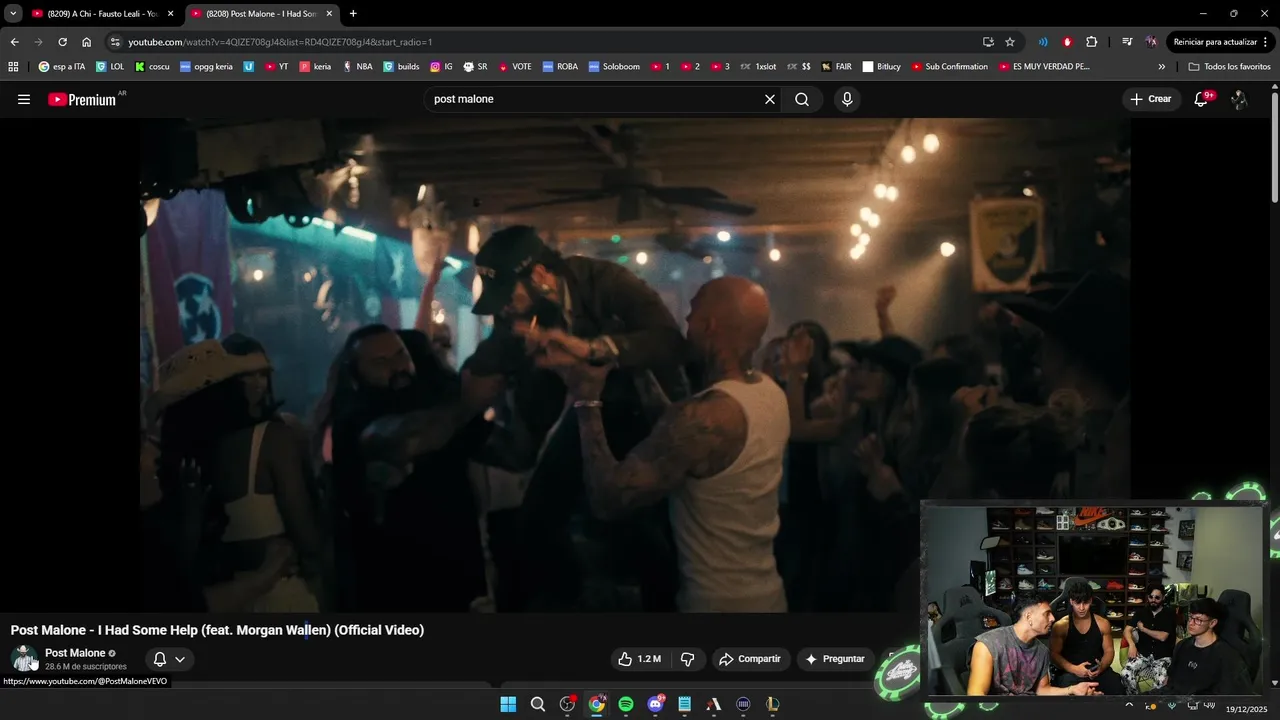Screen dimensions: 1280x720
Task: Open Discord from the taskbar
Action: pos(656,704)
